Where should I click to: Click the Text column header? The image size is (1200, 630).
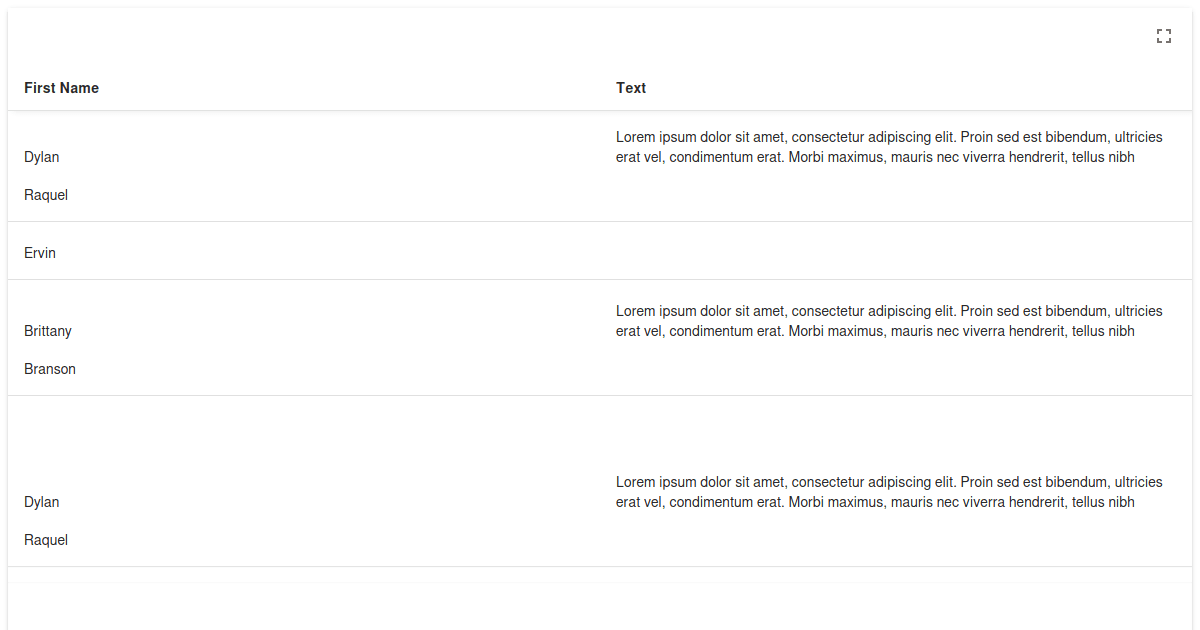click(631, 88)
